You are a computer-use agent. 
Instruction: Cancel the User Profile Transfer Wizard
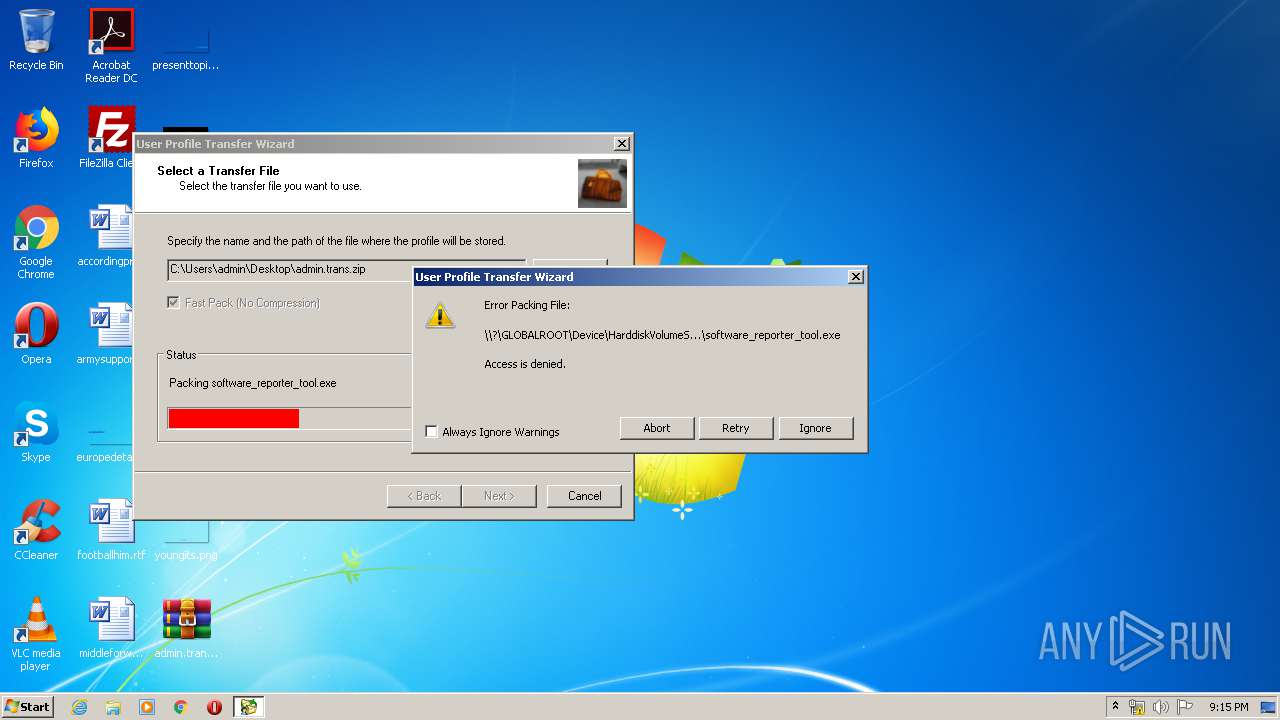pyautogui.click(x=584, y=496)
